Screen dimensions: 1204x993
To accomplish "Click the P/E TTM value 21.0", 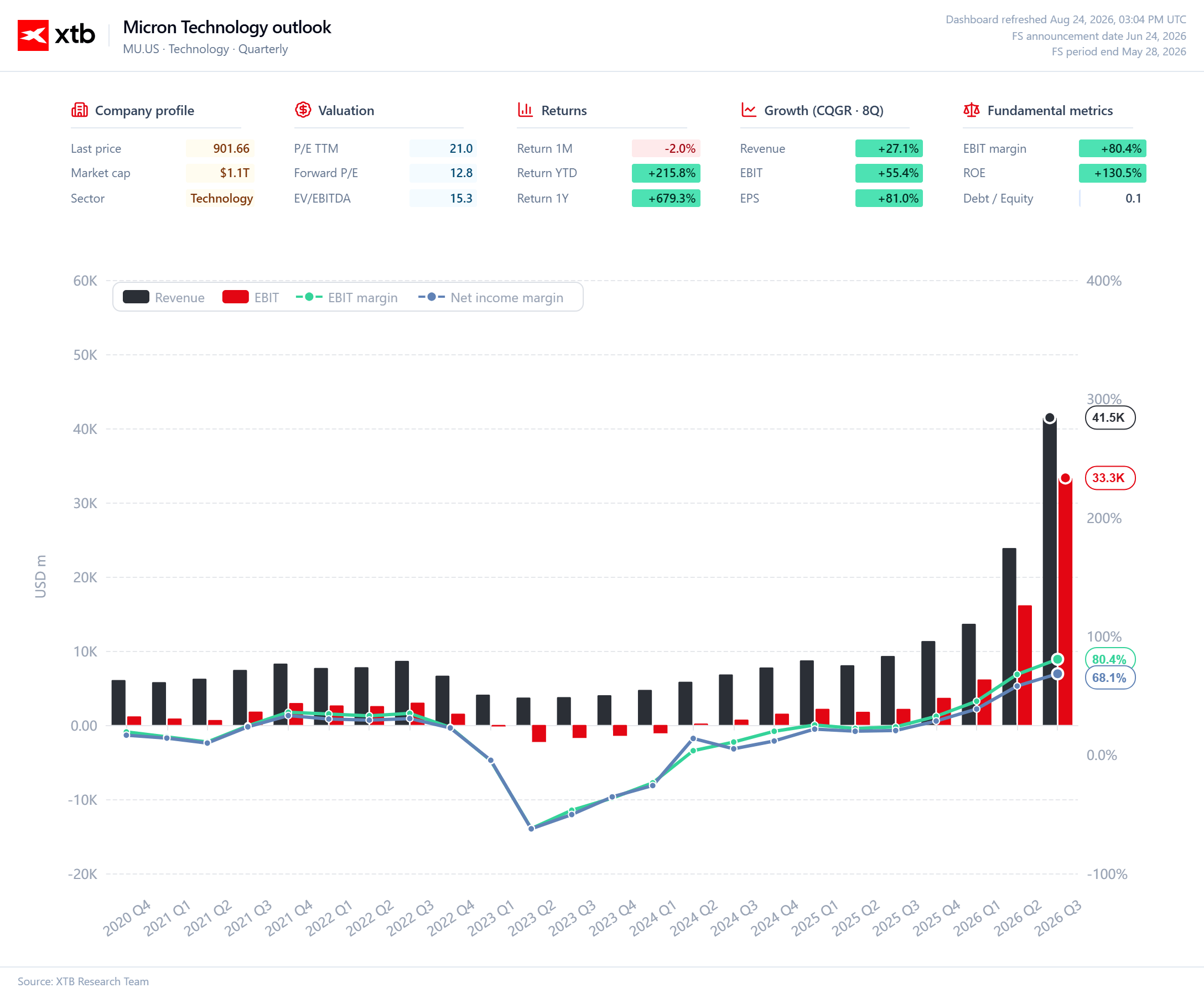I will point(443,149).
